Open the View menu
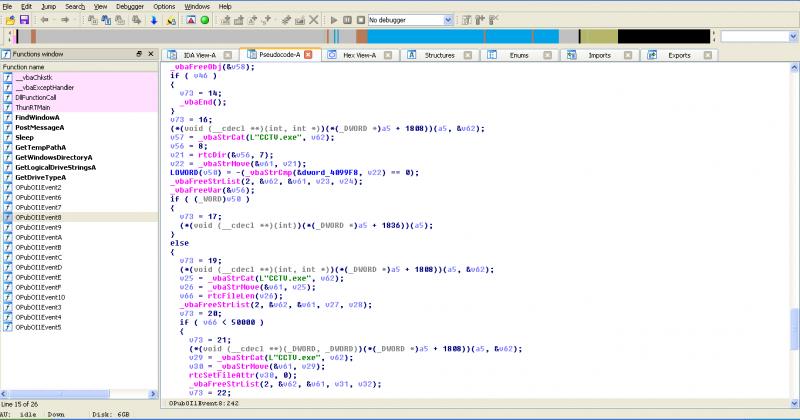This screenshot has height=420, width=800. click(101, 6)
